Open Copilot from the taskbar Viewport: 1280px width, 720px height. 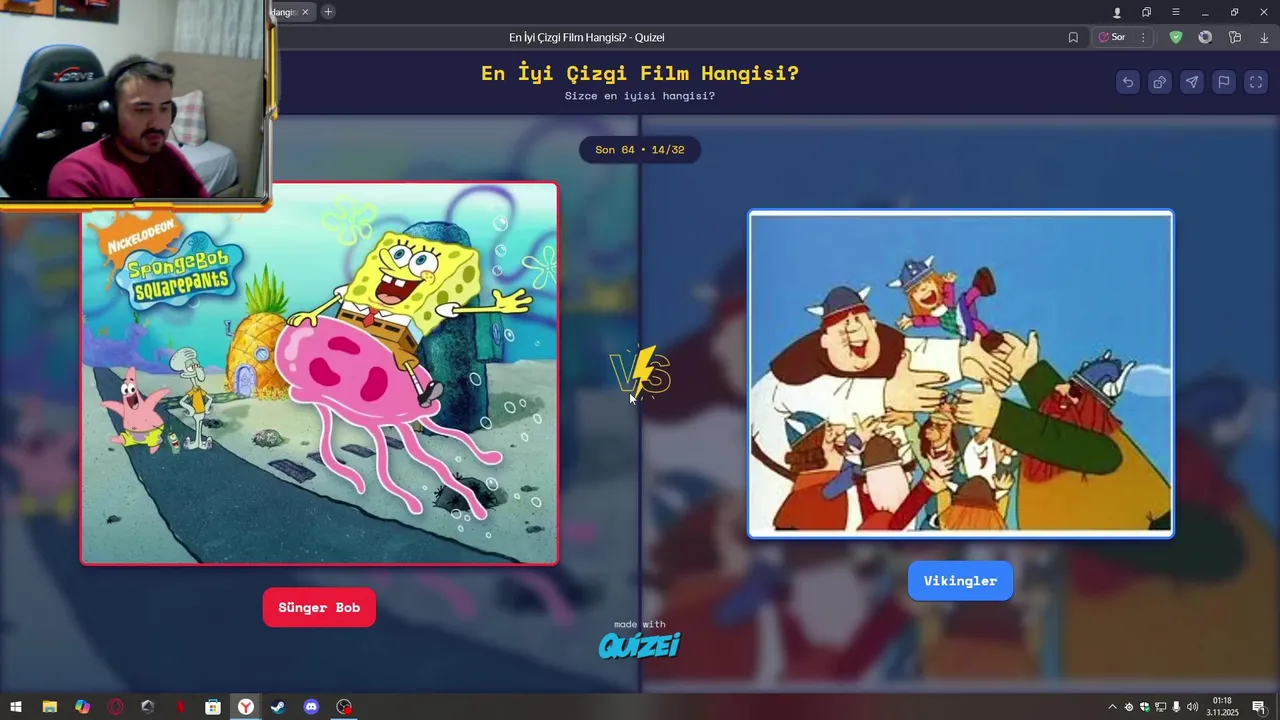pyautogui.click(x=82, y=707)
